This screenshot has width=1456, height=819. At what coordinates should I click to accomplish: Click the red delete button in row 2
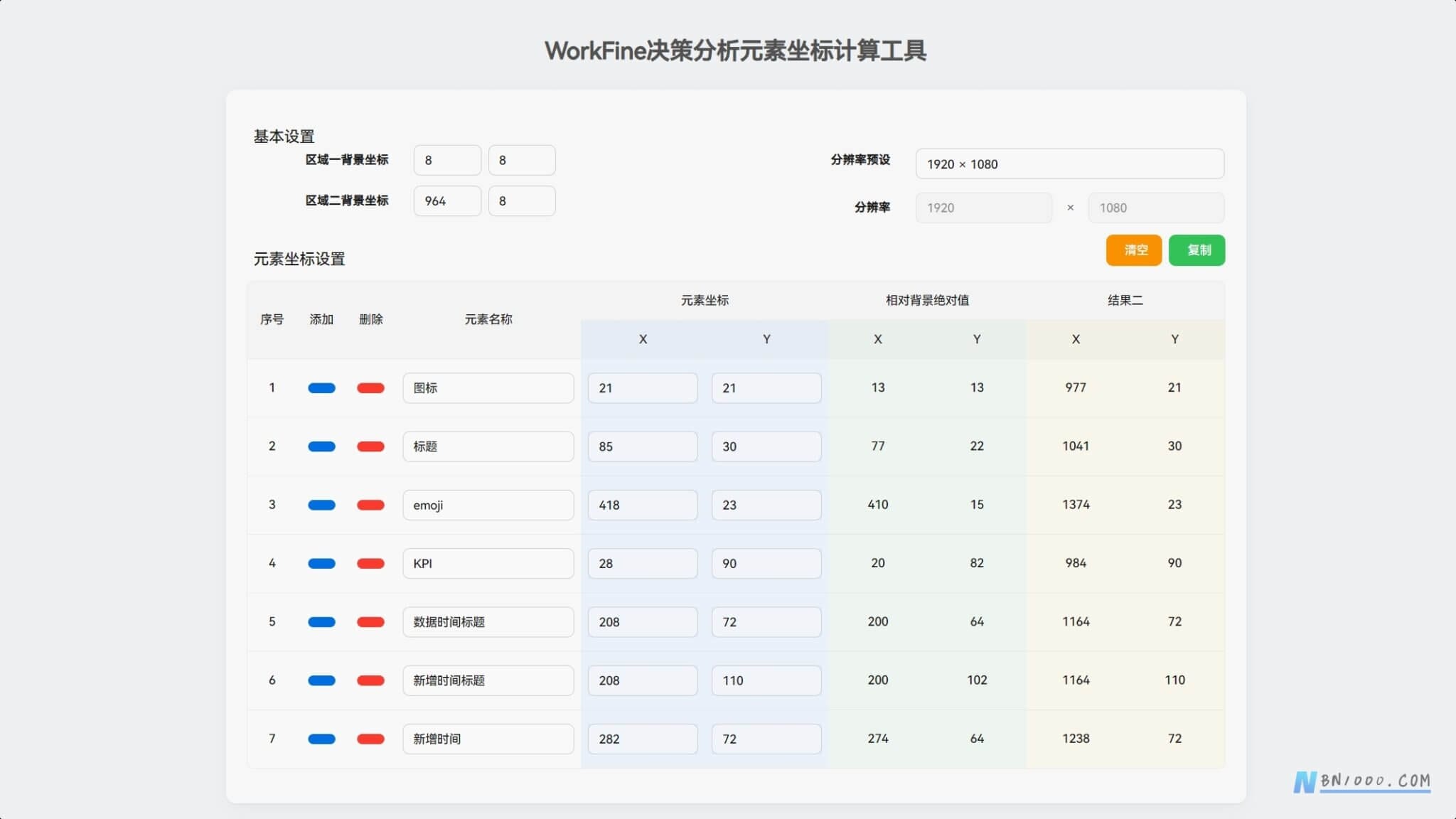[370, 446]
